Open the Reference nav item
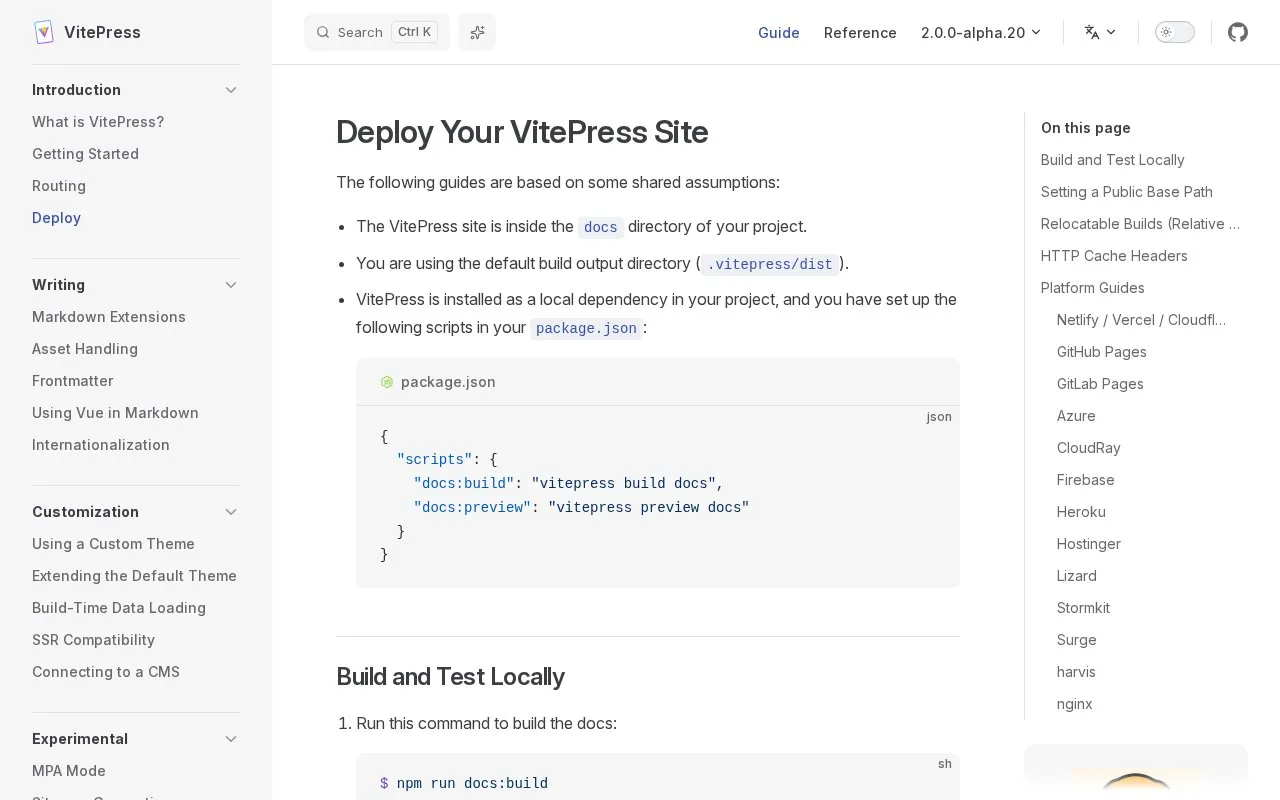The image size is (1280, 800). (x=860, y=32)
